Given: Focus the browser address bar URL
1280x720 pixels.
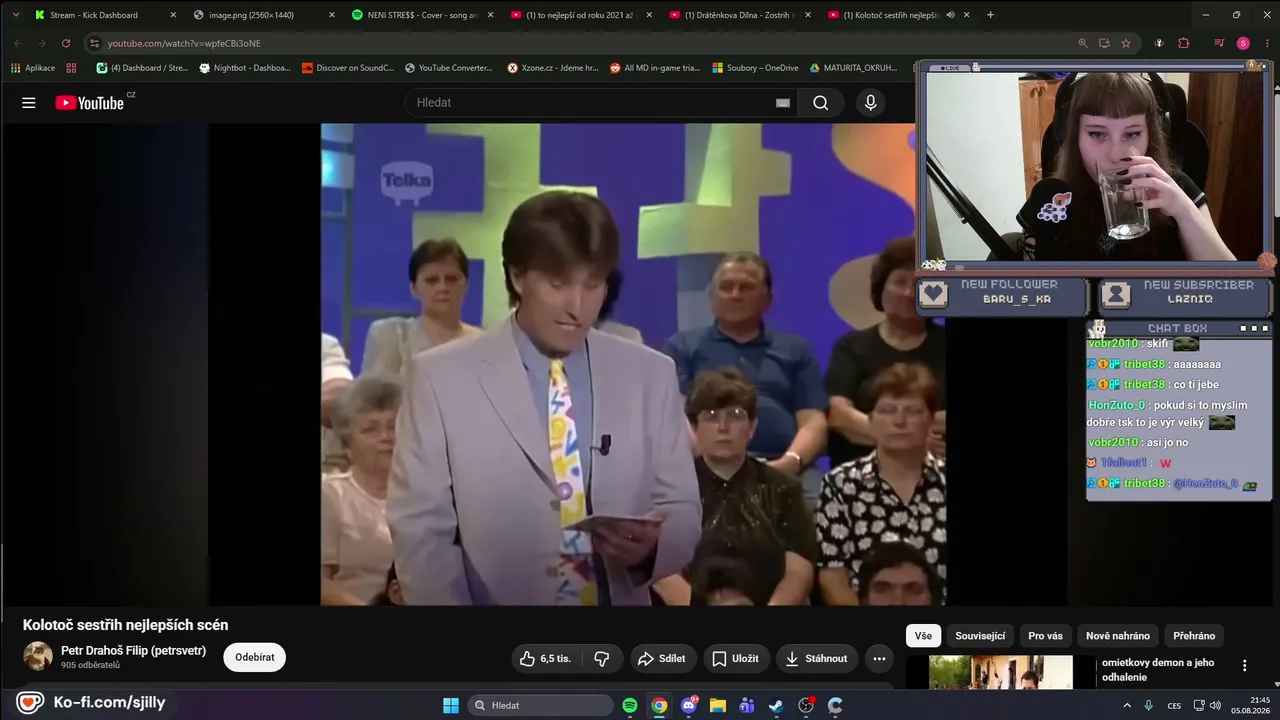Looking at the screenshot, I should (x=184, y=44).
